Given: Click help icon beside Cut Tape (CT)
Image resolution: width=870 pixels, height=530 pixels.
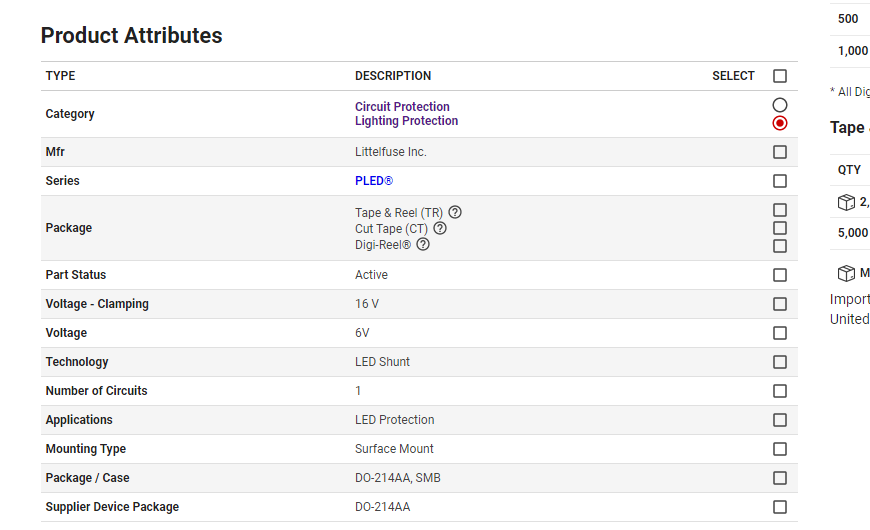Looking at the screenshot, I should click(x=440, y=228).
